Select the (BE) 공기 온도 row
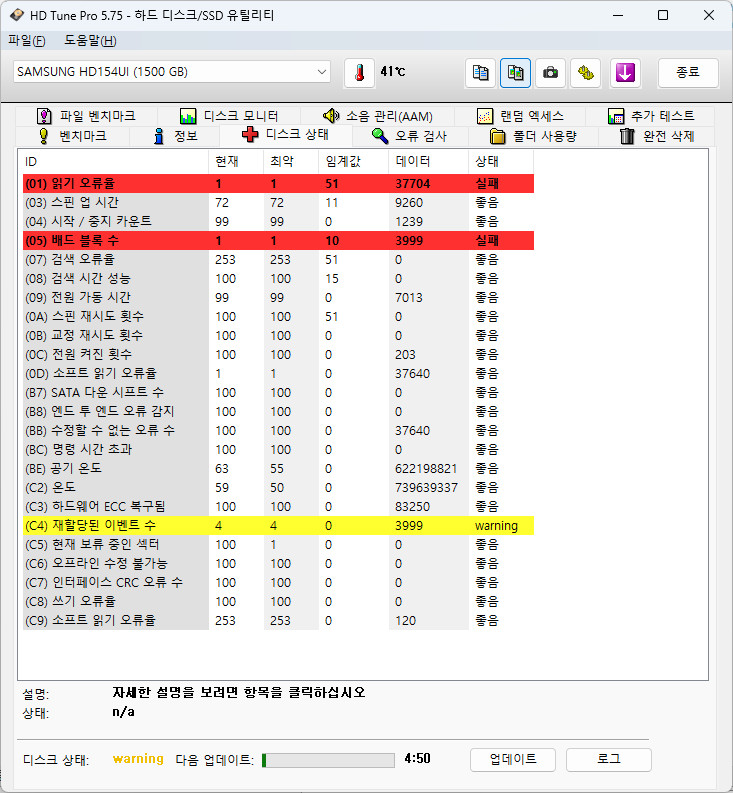This screenshot has width=733, height=793. click(x=278, y=469)
